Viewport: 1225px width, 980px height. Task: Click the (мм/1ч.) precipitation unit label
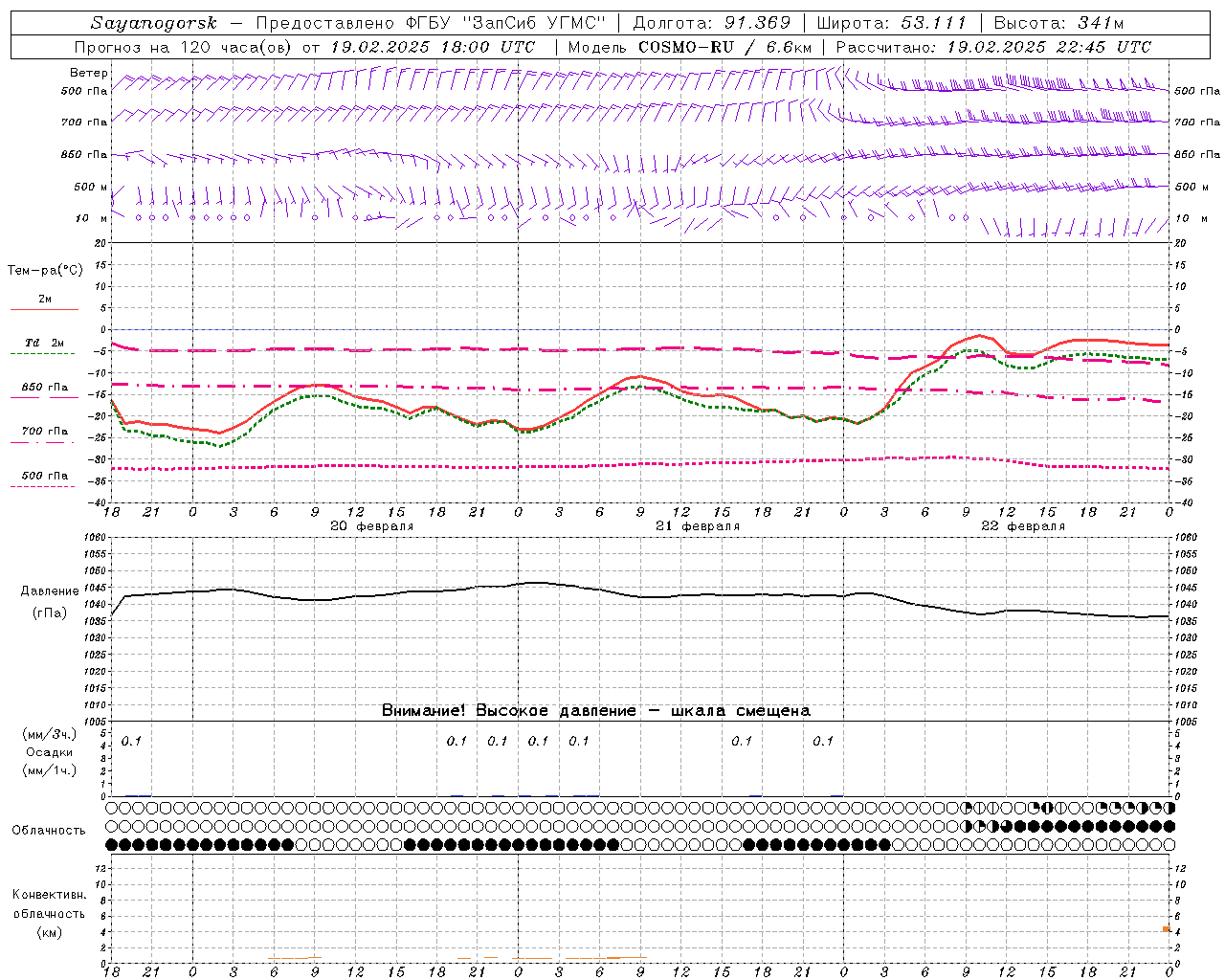click(x=50, y=770)
